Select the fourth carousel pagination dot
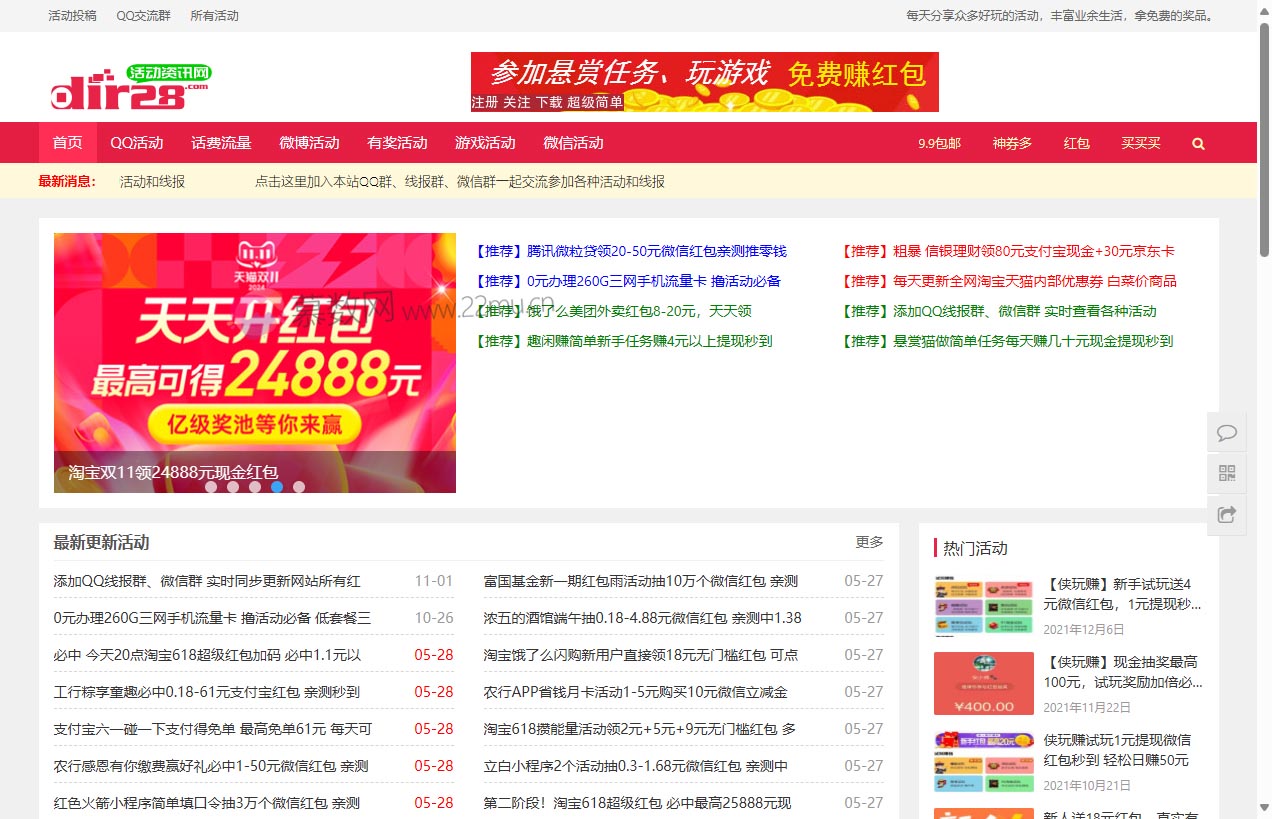The height and width of the screenshot is (819, 1272). 277,487
